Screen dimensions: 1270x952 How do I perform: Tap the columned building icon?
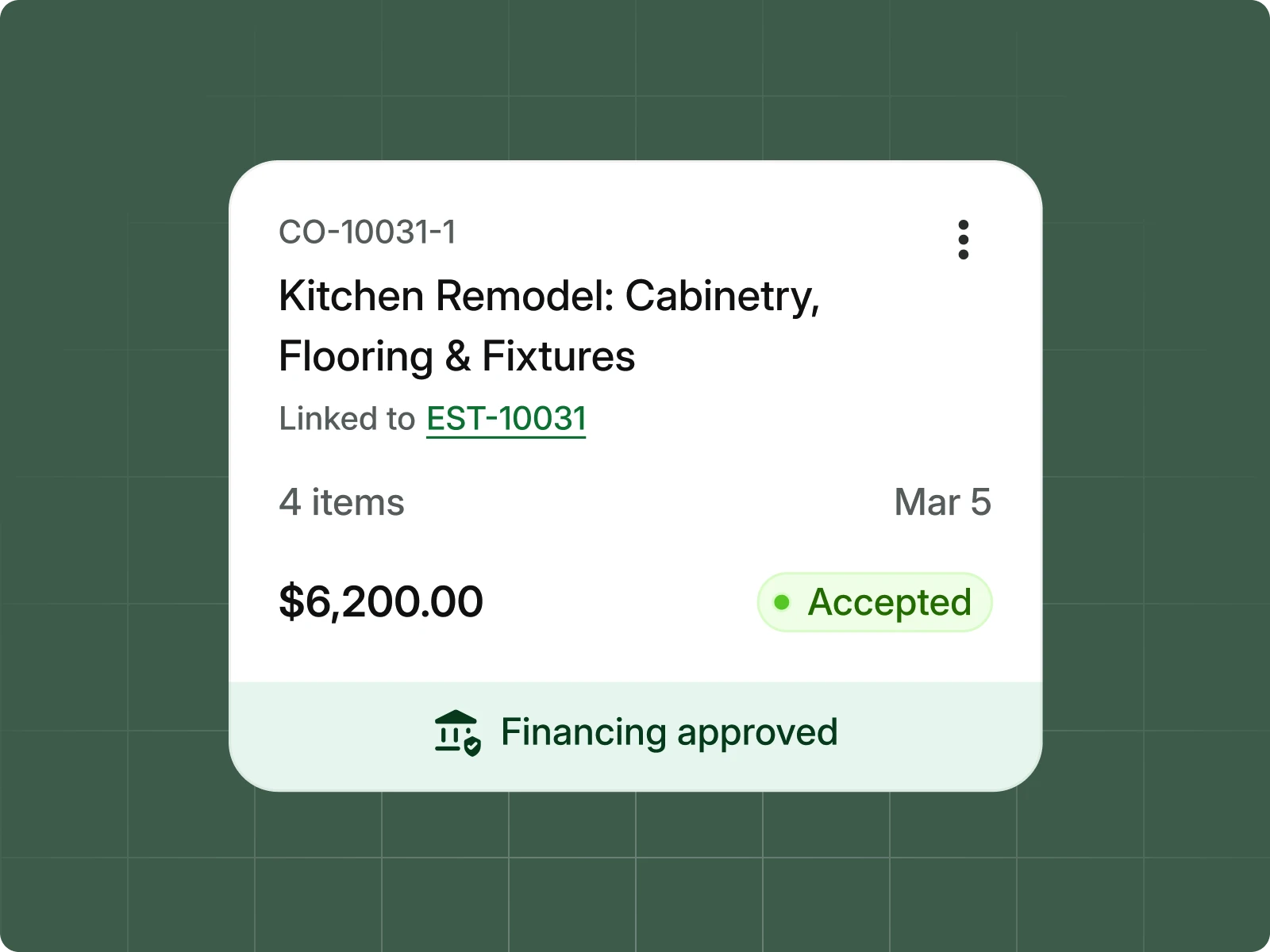tap(452, 726)
